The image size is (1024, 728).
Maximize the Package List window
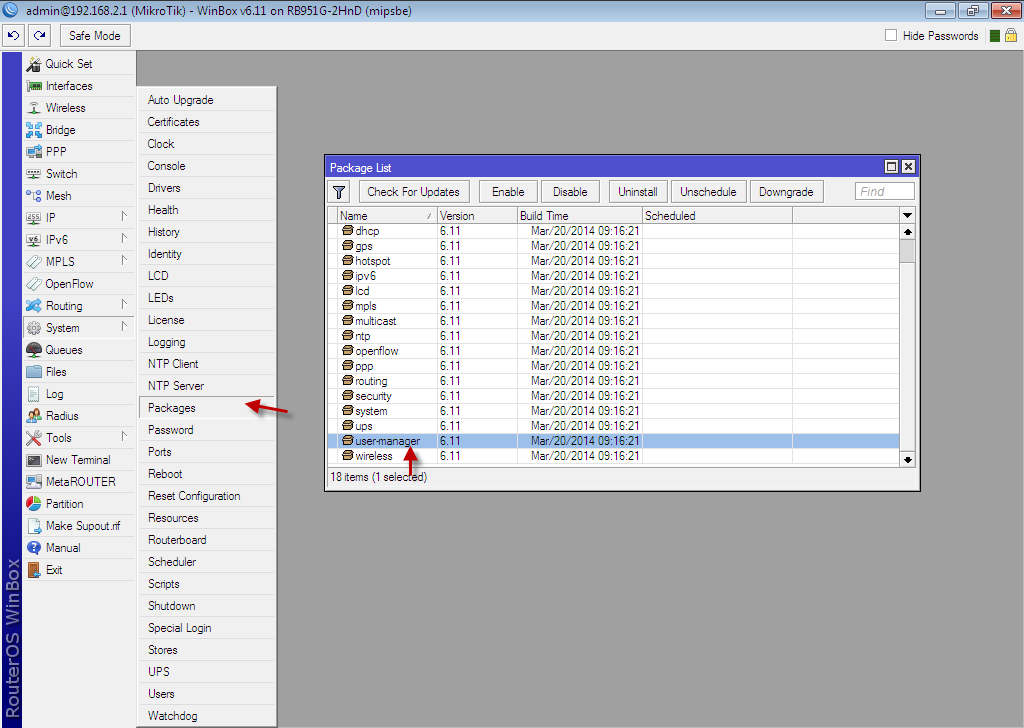(891, 167)
